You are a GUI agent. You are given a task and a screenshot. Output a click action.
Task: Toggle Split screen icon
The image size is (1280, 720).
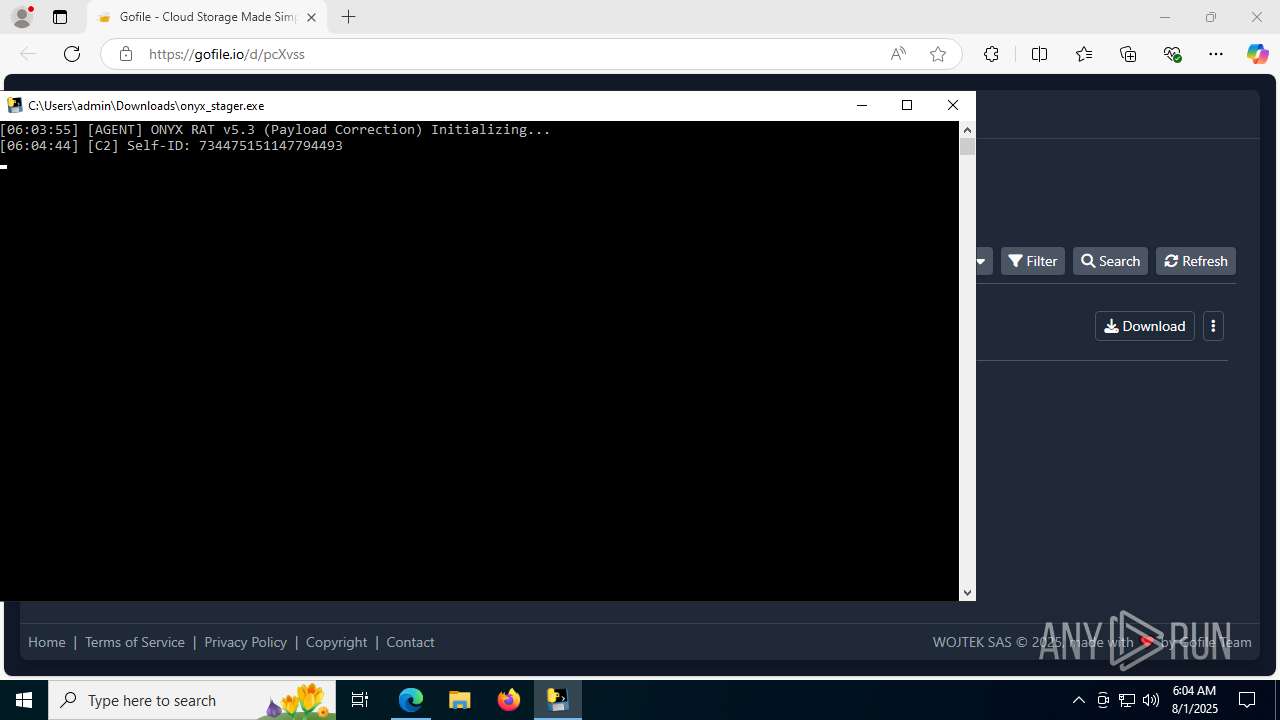pyautogui.click(x=1040, y=54)
